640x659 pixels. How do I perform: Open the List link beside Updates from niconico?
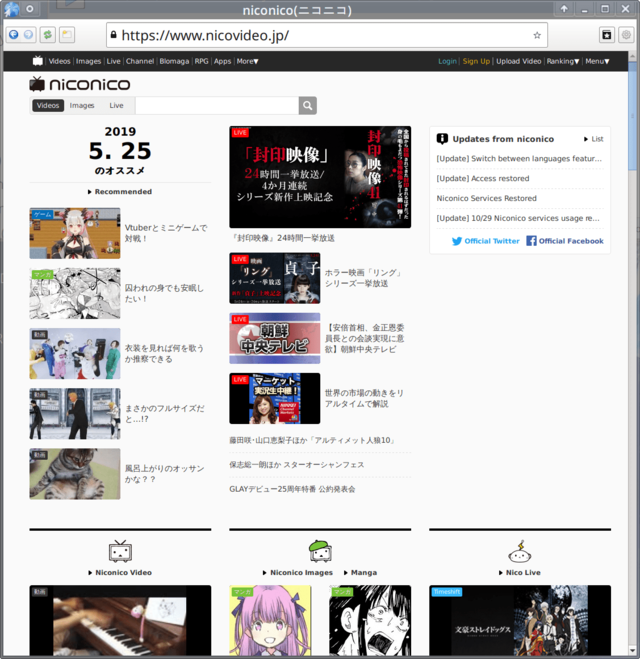[x=594, y=139]
